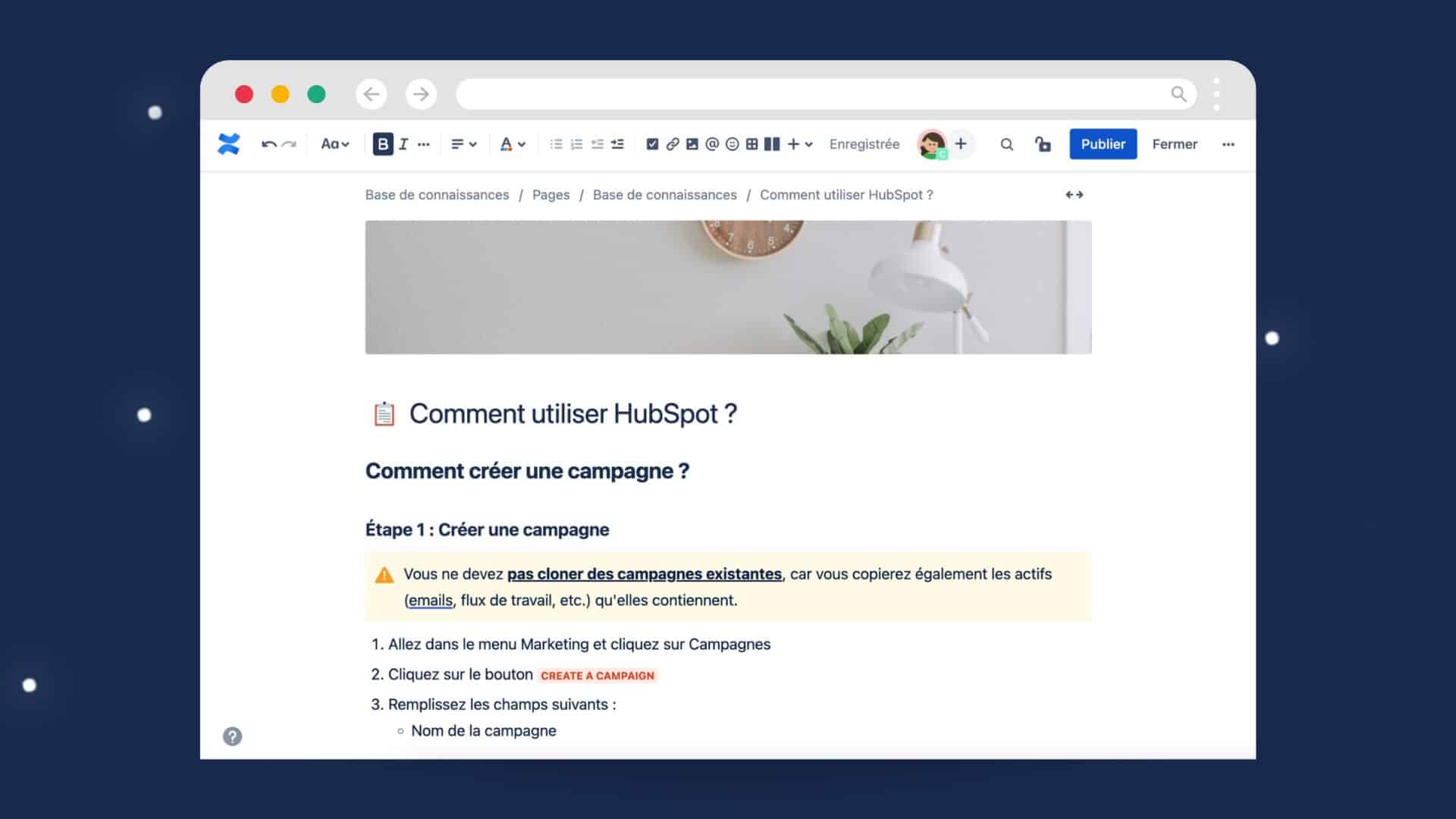Insert an image or file
This screenshot has height=819, width=1456.
click(x=692, y=144)
